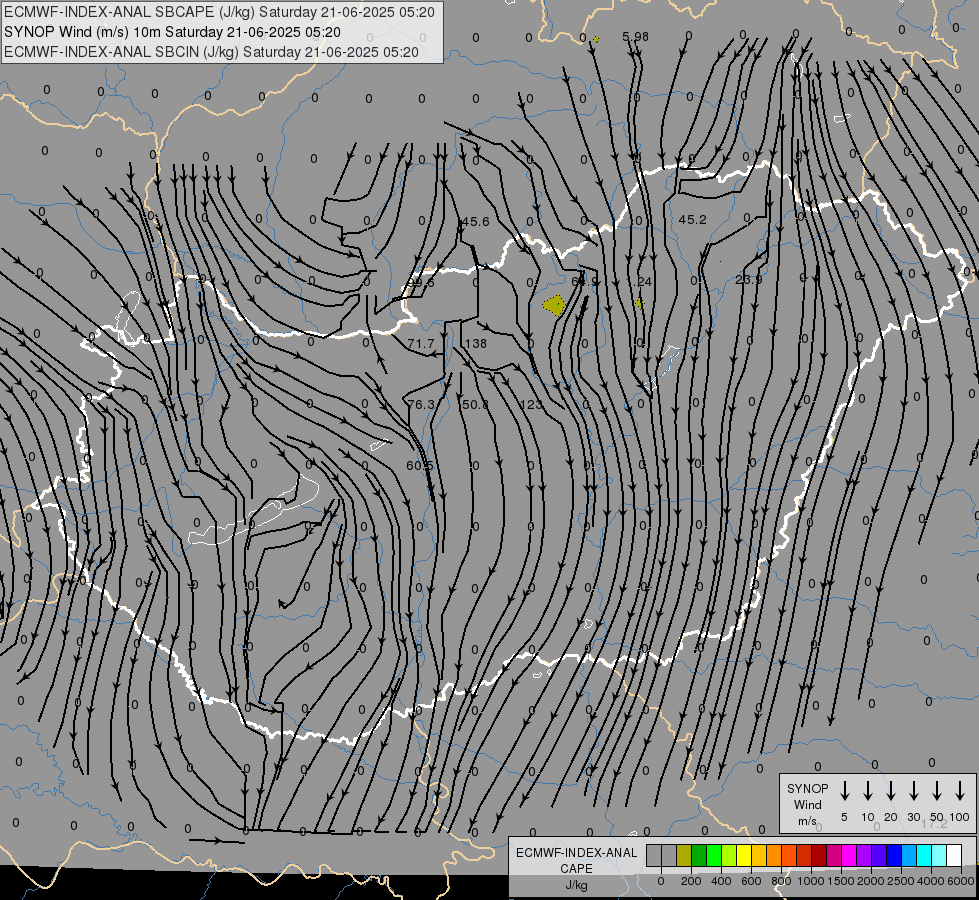Click the map value 71.7
The width and height of the screenshot is (979, 900).
(x=420, y=344)
